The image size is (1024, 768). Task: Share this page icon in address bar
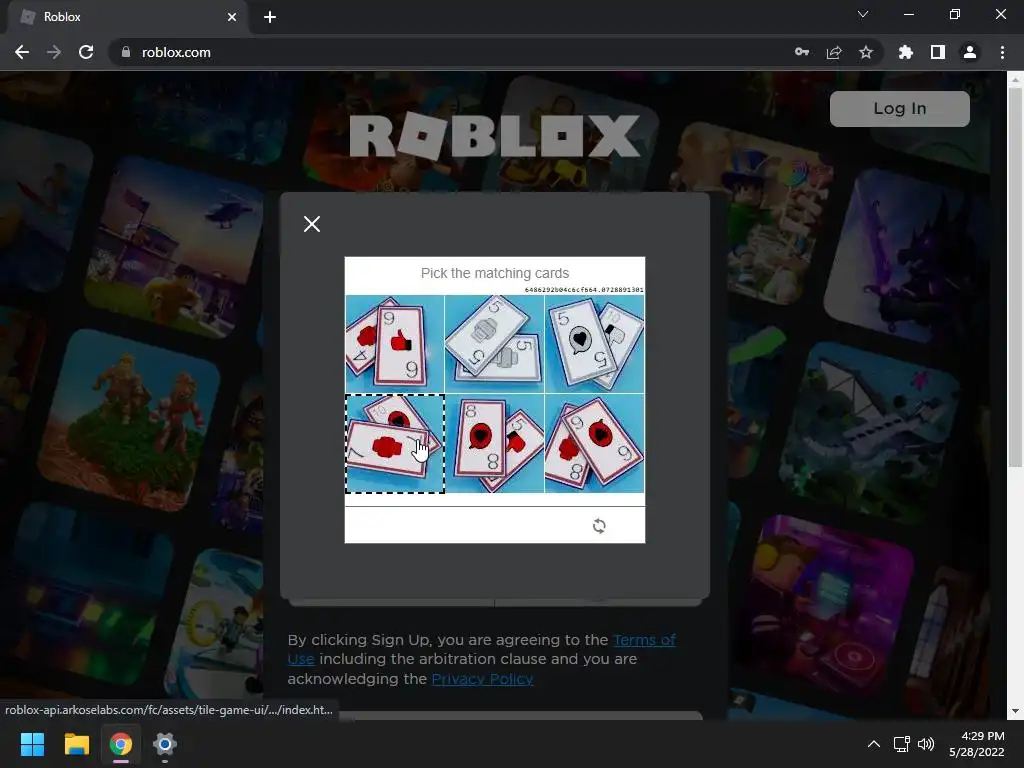(834, 52)
